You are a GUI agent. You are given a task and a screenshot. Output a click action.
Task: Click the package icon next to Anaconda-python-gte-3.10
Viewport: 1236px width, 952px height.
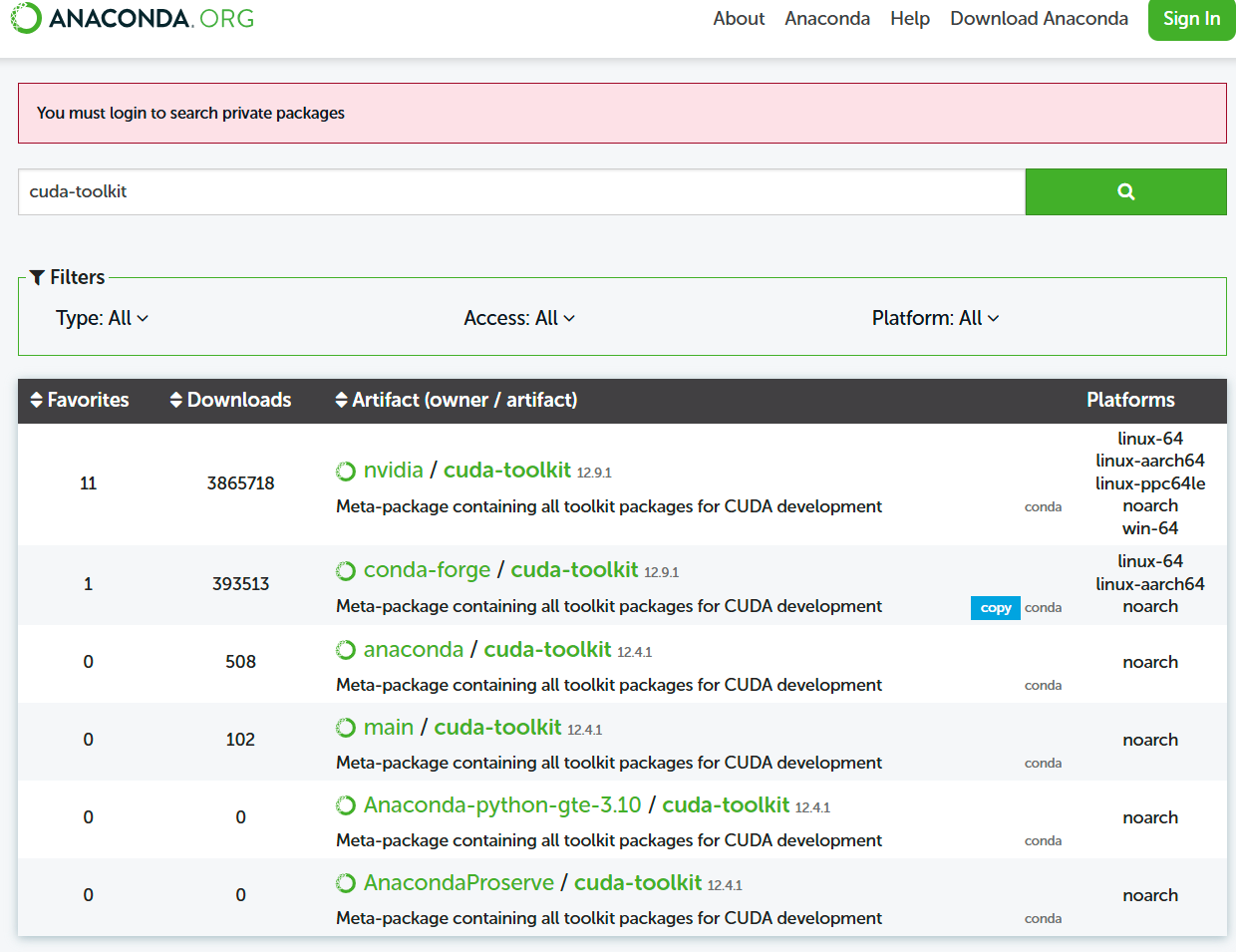(346, 805)
